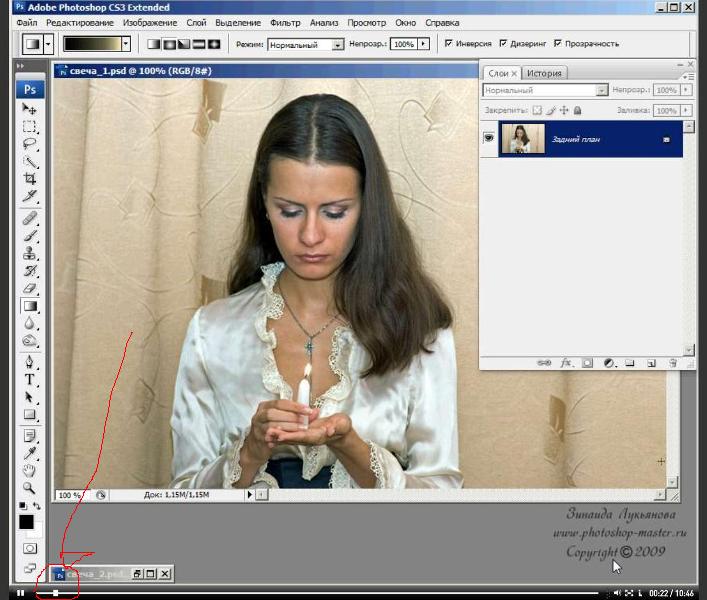707x600 pixels.
Task: Switch to the История tab
Action: click(x=544, y=73)
